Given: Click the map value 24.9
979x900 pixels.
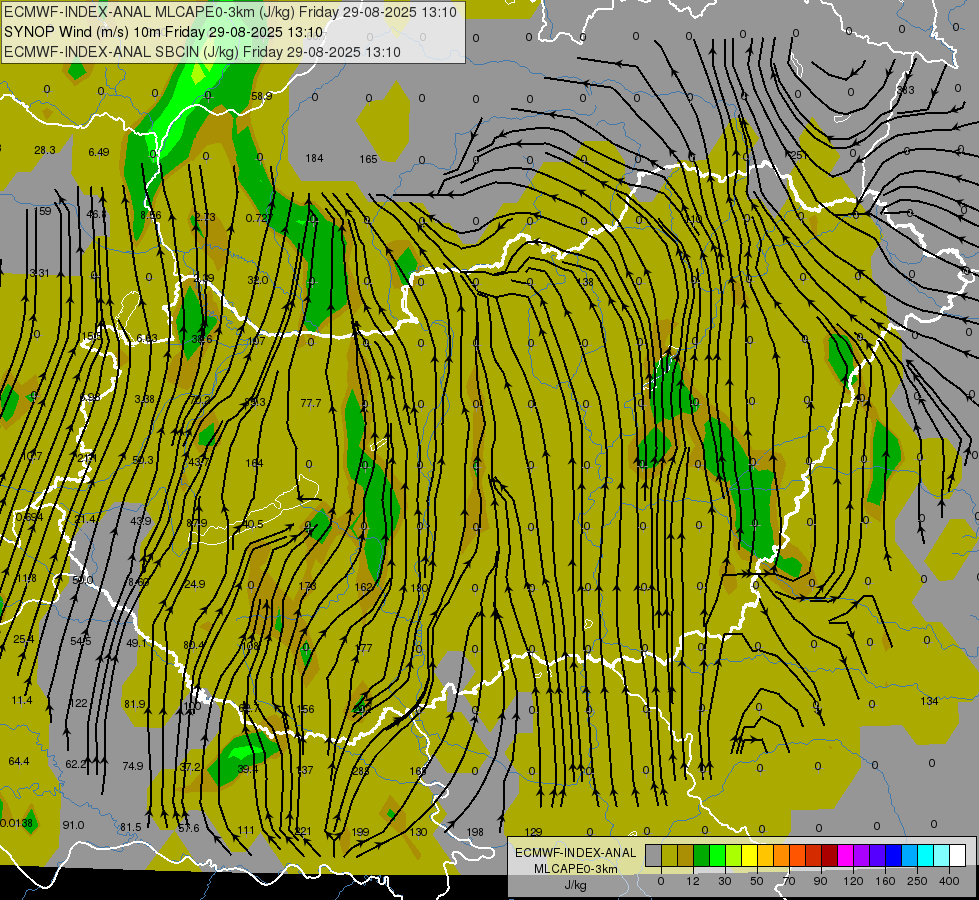Looking at the screenshot, I should coord(195,584).
